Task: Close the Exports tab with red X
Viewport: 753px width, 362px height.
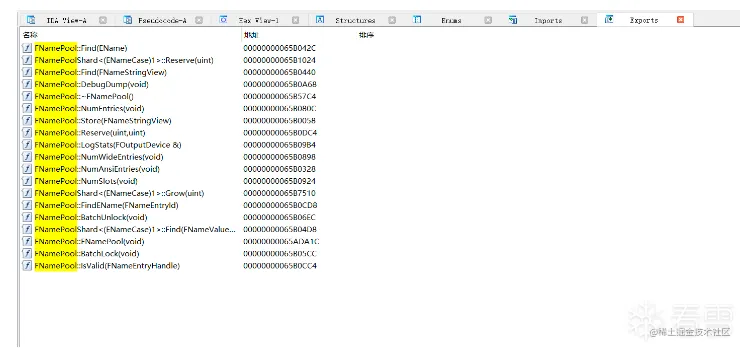Action: 680,20
